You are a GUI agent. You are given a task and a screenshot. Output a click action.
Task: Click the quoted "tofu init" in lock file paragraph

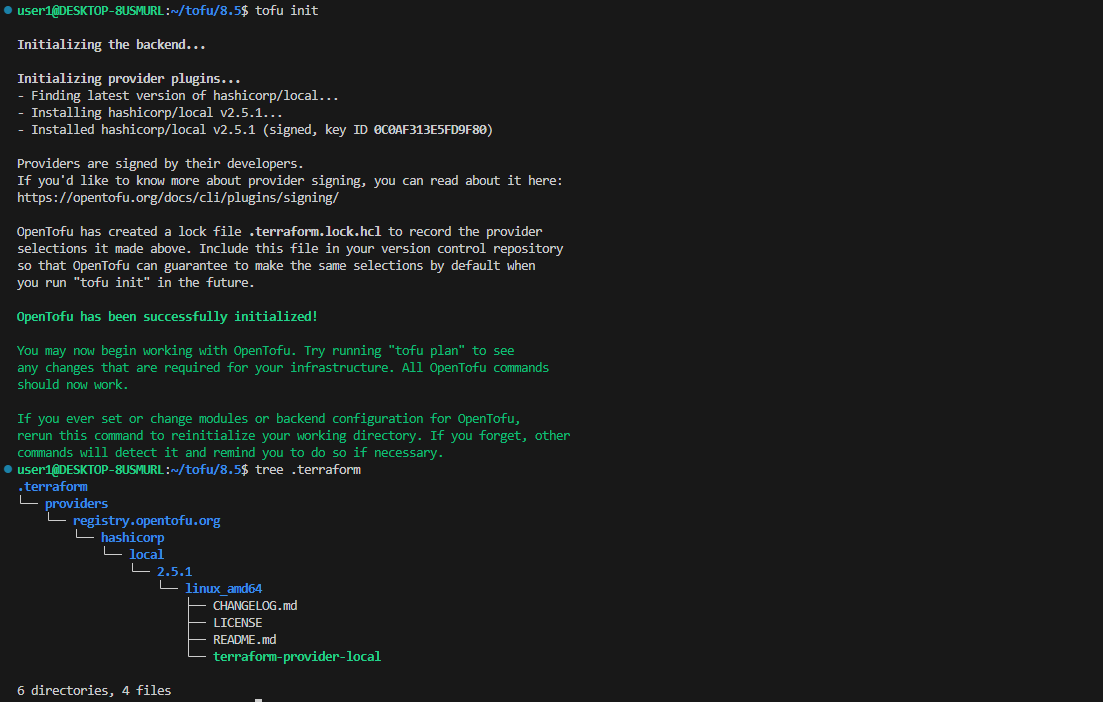point(111,283)
